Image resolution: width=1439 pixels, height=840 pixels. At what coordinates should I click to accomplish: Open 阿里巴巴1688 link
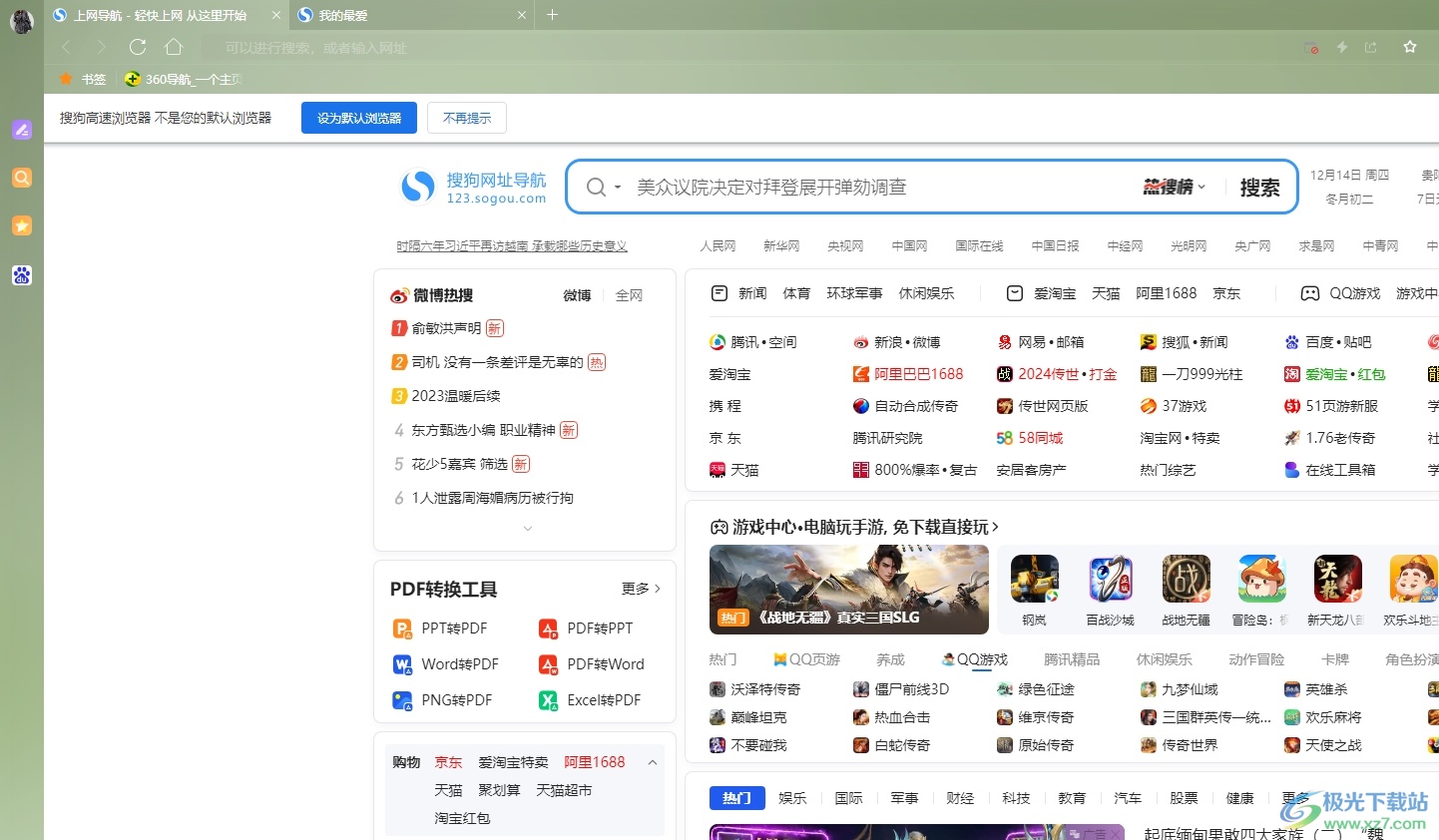(x=908, y=374)
